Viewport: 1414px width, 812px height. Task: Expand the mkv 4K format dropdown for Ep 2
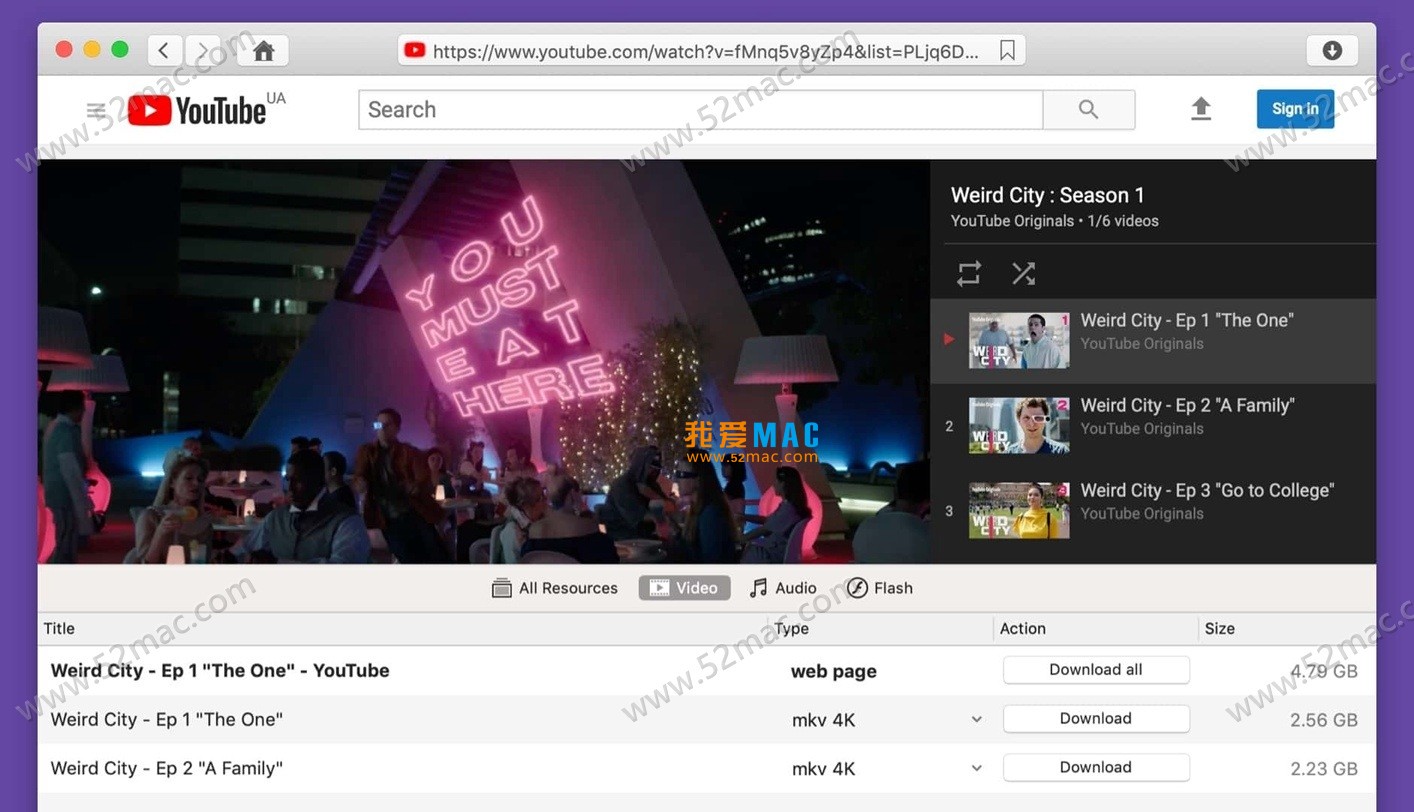(x=976, y=768)
